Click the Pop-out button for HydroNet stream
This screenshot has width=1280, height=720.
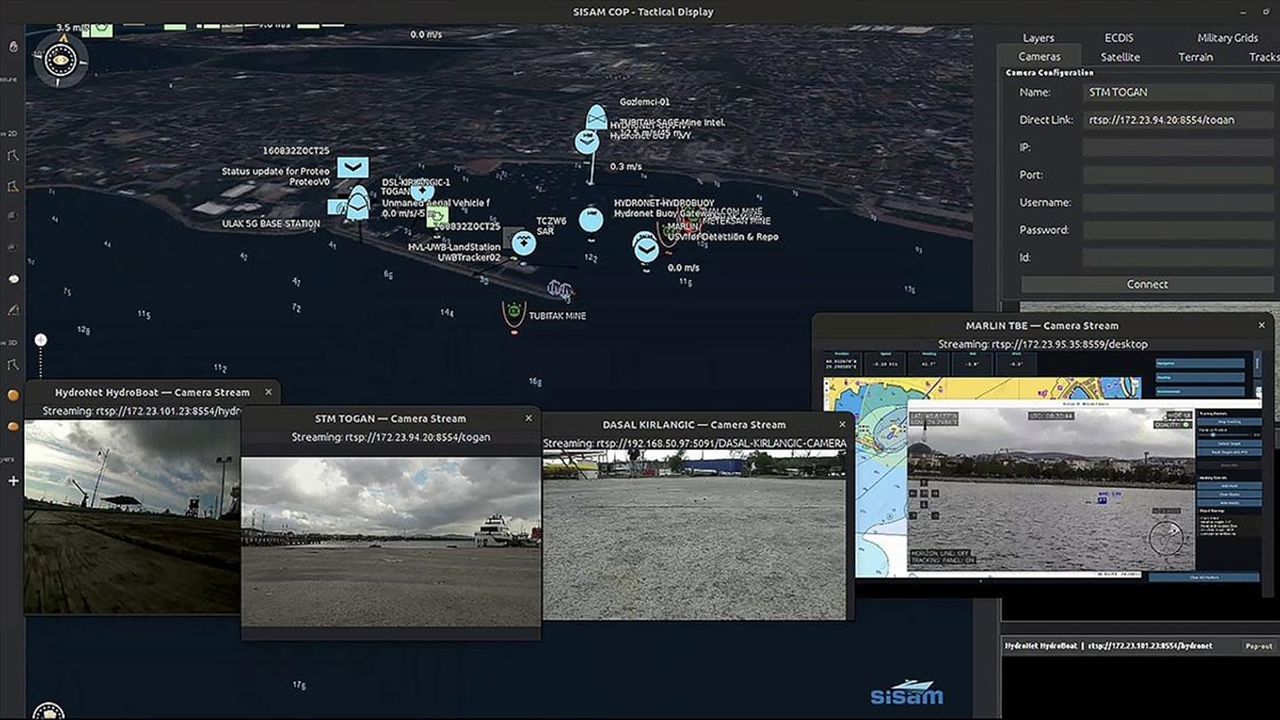click(1257, 646)
